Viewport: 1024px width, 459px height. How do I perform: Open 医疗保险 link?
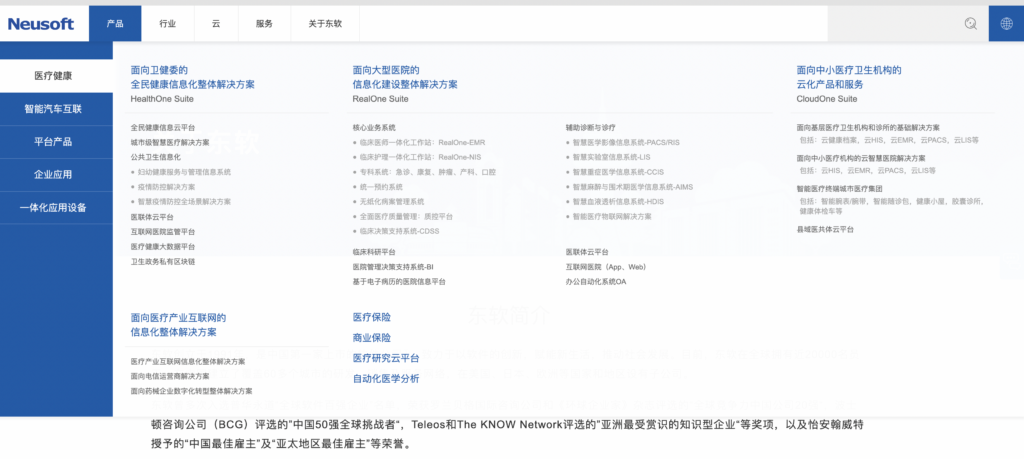pos(372,317)
